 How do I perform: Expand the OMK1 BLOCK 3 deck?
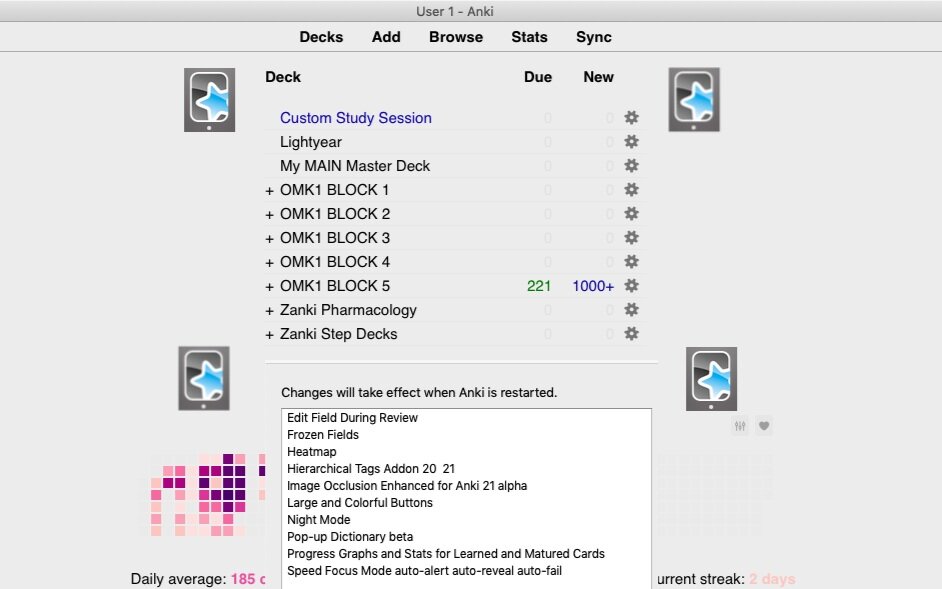(269, 239)
